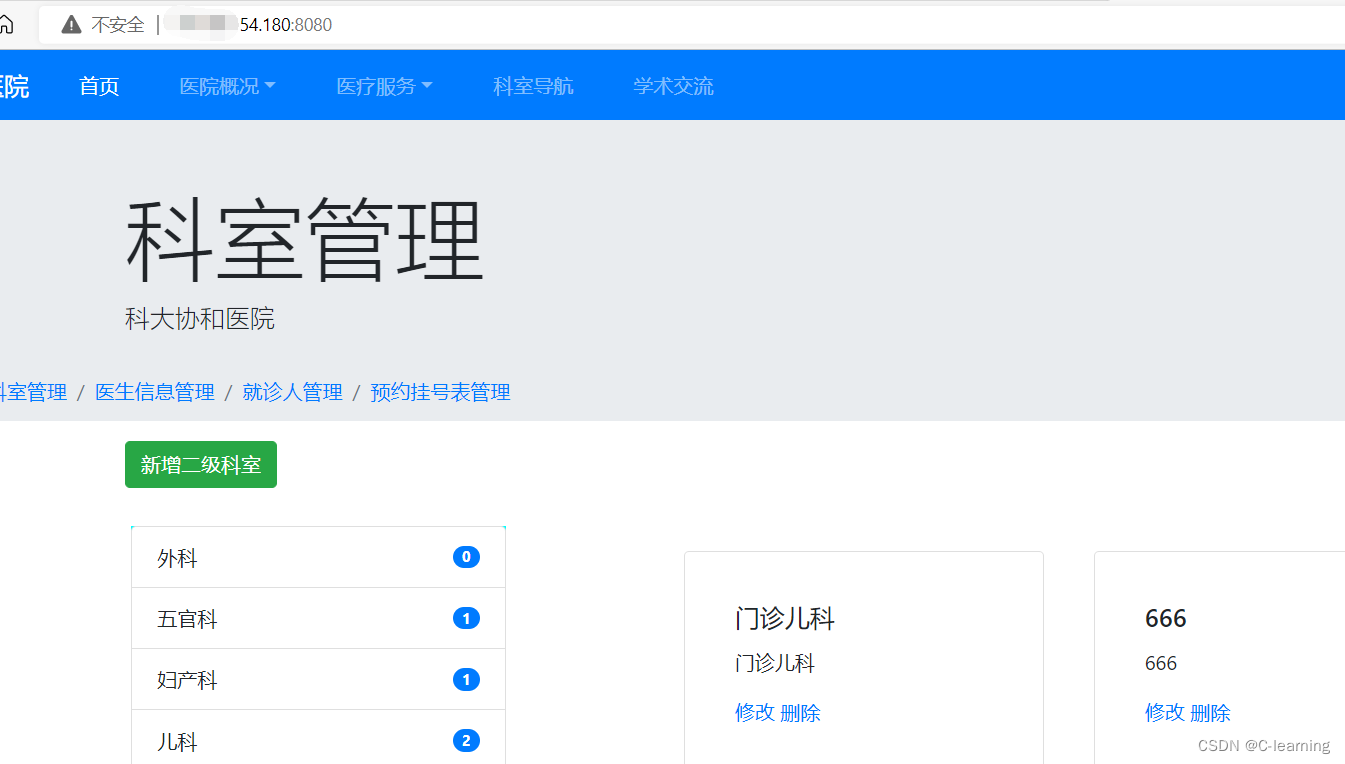The width and height of the screenshot is (1345, 764).
Task: Open 预约挂号表管理 breadcrumb link
Action: point(440,392)
